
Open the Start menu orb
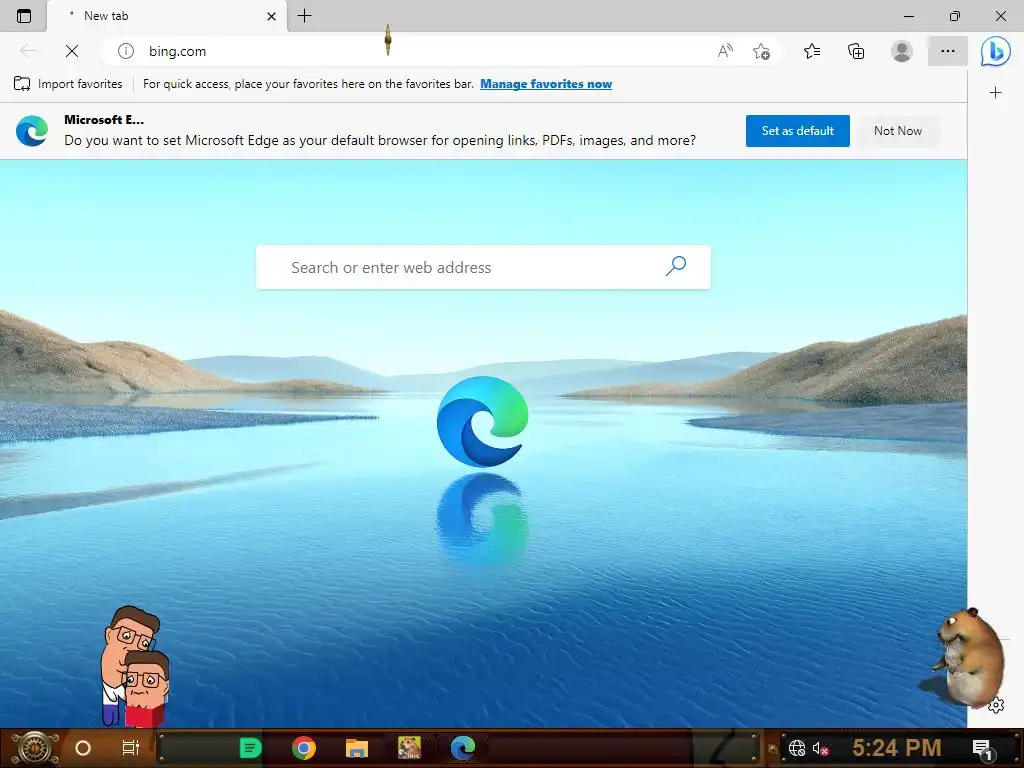[35, 748]
